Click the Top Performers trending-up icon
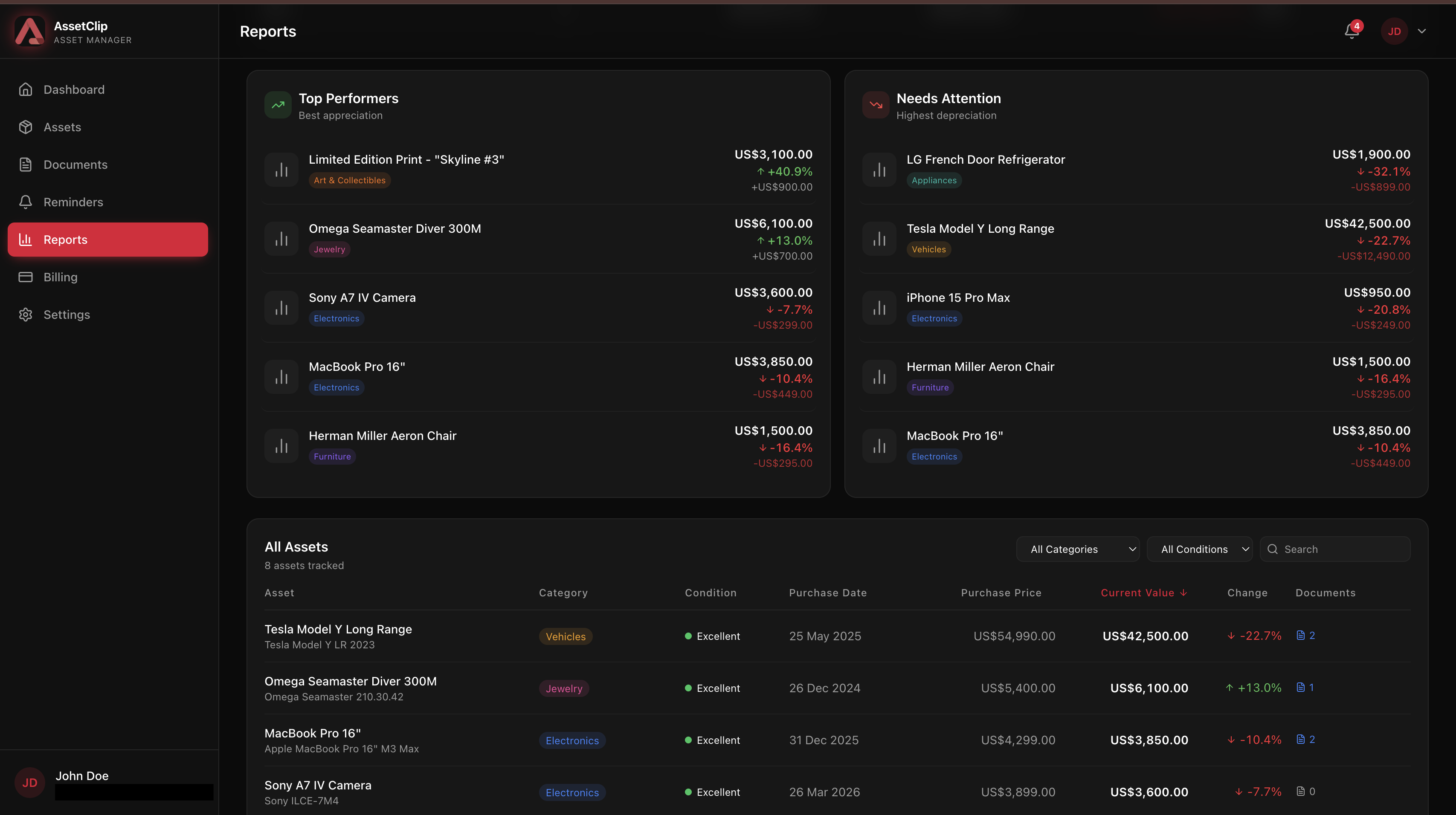This screenshot has width=1456, height=815. (x=278, y=105)
